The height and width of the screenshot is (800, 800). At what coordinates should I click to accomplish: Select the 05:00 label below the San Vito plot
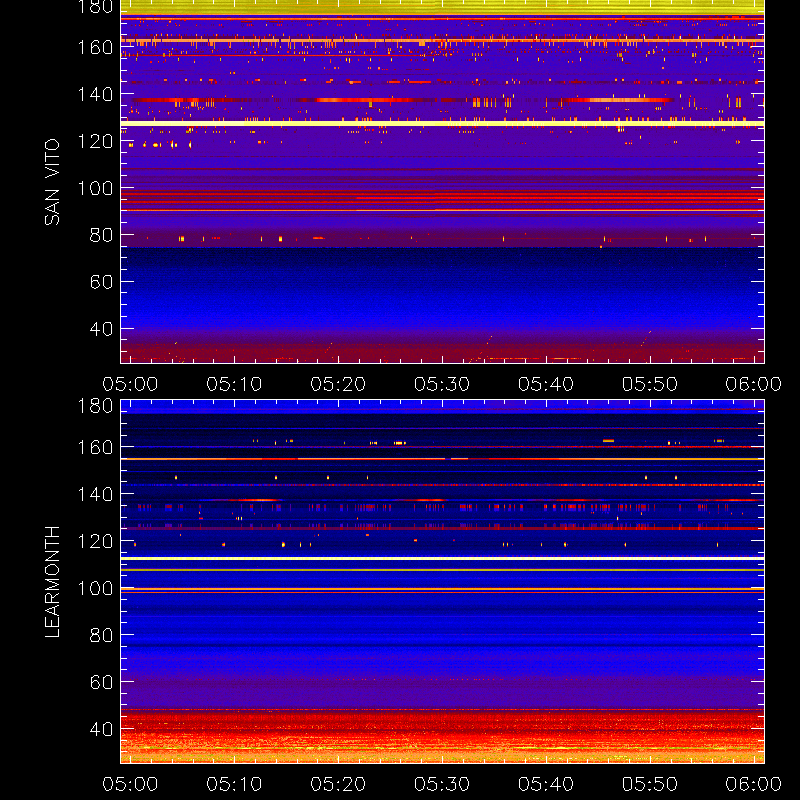[x=130, y=384]
